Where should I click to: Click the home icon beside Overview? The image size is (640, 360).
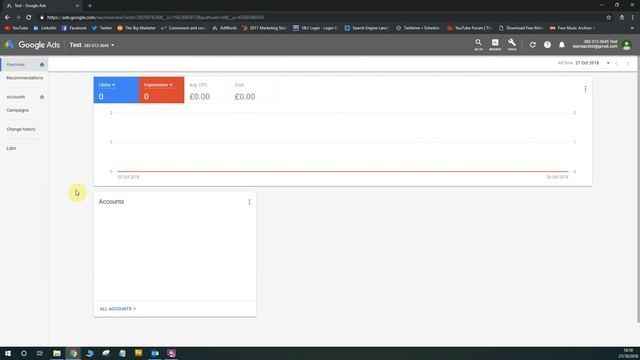[x=42, y=64]
